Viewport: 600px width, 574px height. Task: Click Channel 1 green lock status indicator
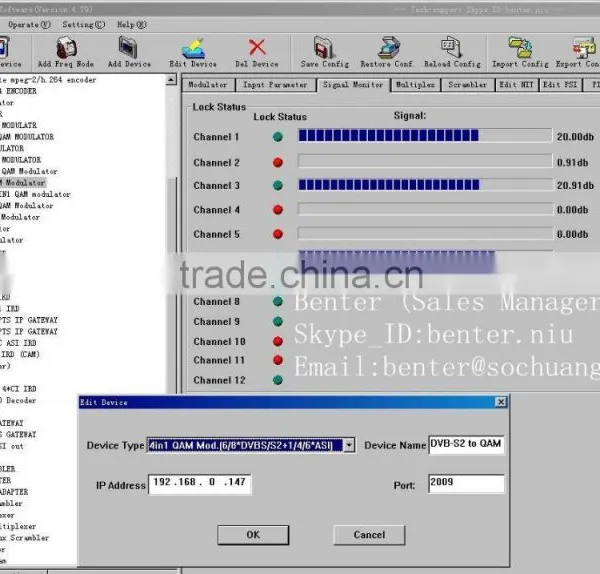[x=278, y=137]
